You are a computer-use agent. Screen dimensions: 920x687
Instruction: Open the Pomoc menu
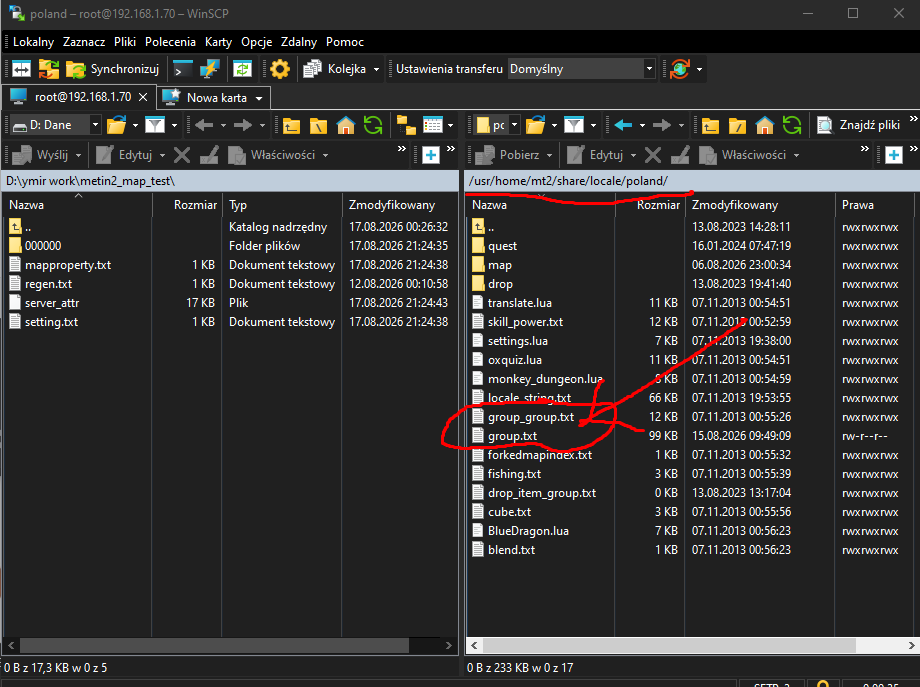coord(345,42)
